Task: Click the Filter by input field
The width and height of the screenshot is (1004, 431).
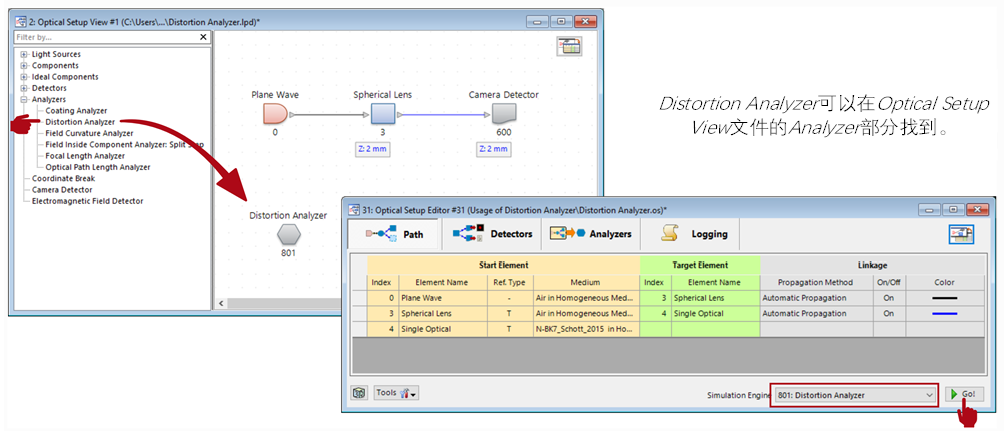Action: pyautogui.click(x=106, y=37)
